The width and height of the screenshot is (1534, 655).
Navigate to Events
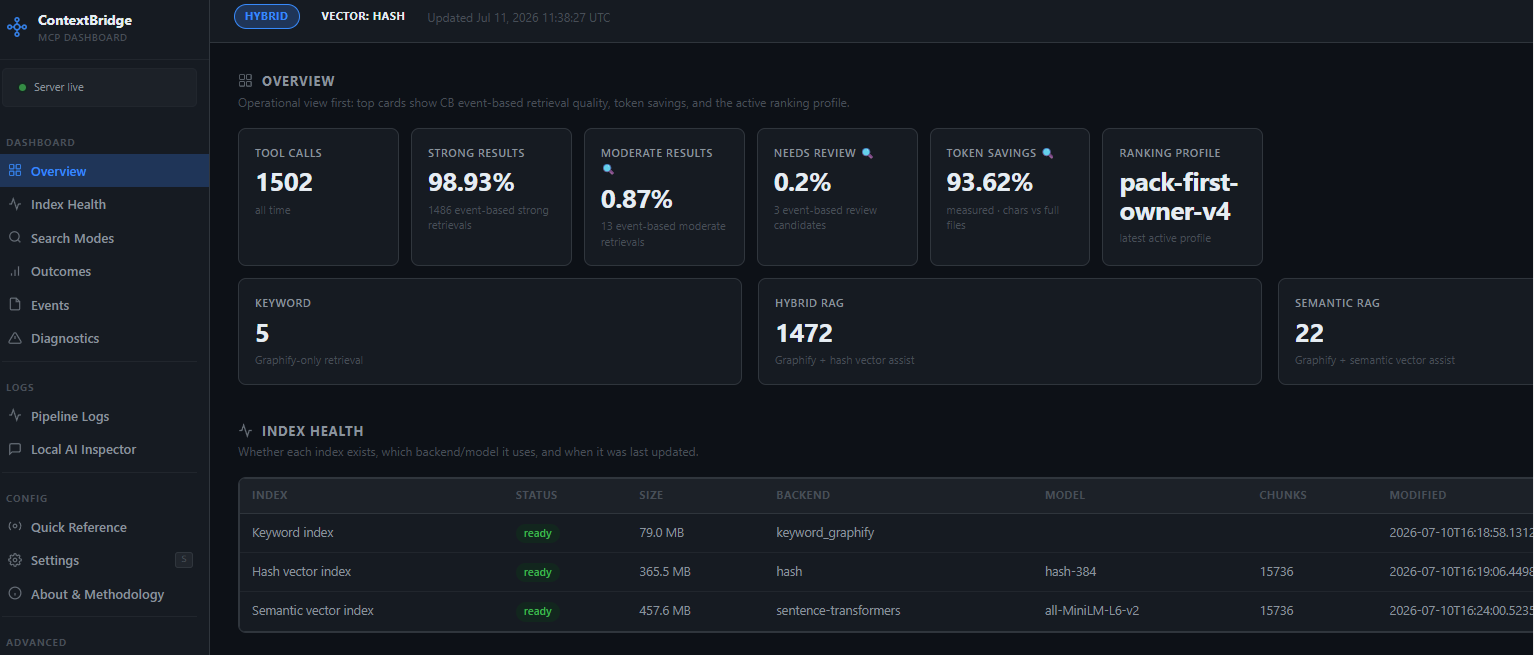click(104, 305)
